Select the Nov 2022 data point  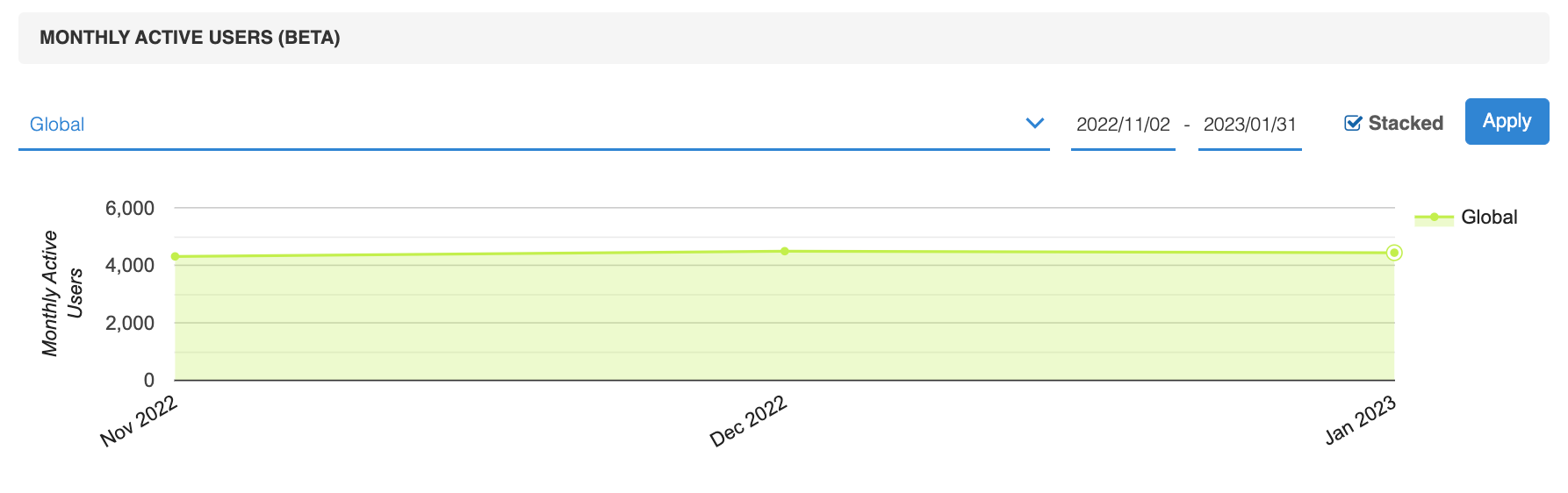[176, 257]
